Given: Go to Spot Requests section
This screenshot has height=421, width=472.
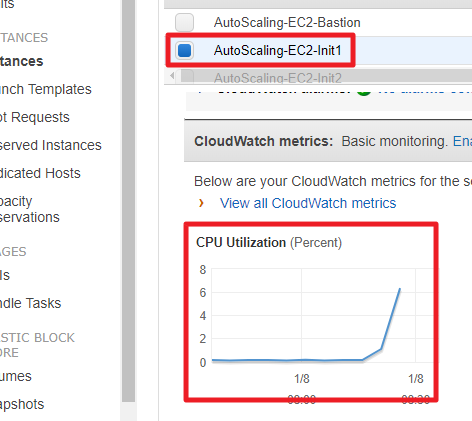Looking at the screenshot, I should (x=35, y=117).
